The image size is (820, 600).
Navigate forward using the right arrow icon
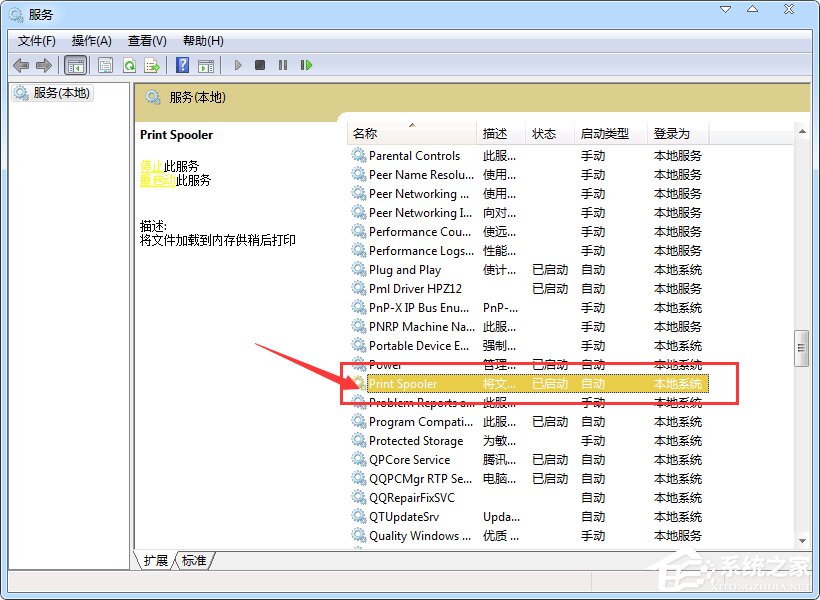[x=43, y=64]
